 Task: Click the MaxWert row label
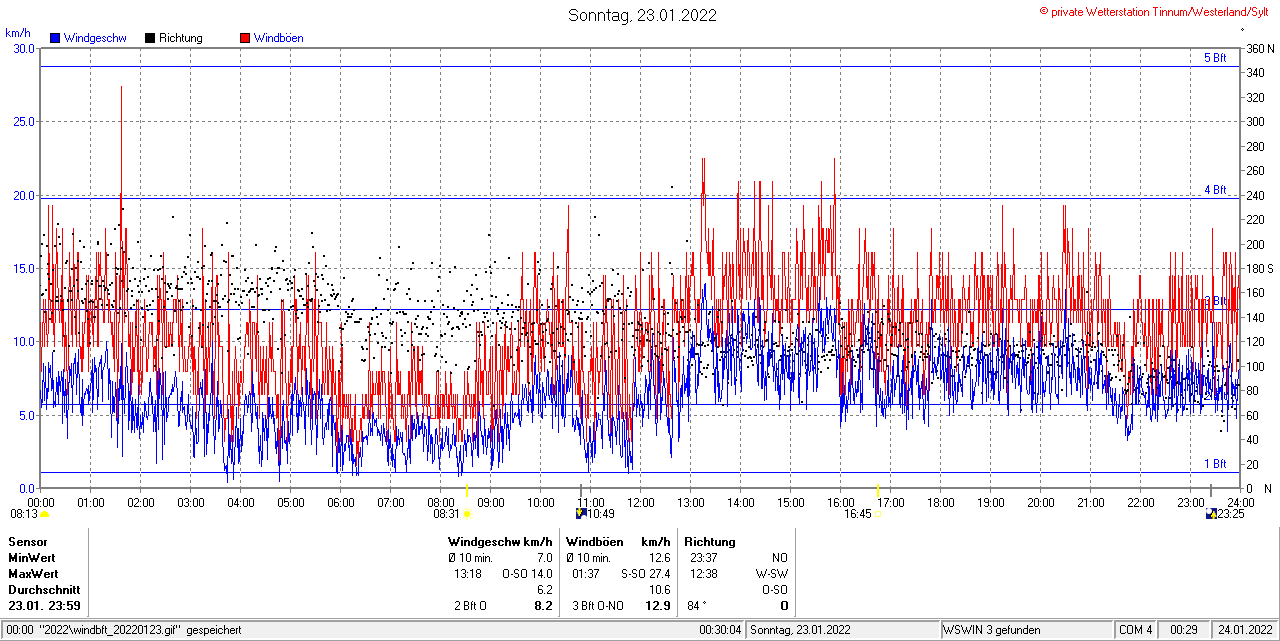[33, 574]
